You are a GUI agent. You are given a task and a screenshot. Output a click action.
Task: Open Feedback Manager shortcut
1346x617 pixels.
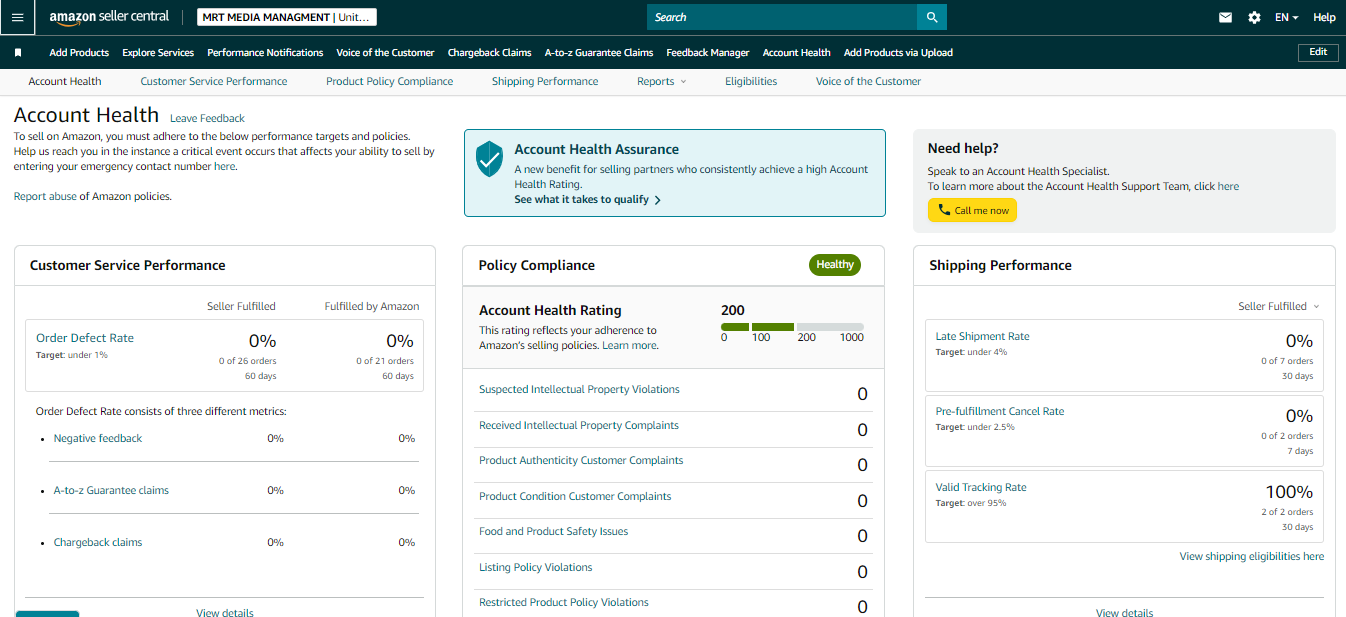708,52
